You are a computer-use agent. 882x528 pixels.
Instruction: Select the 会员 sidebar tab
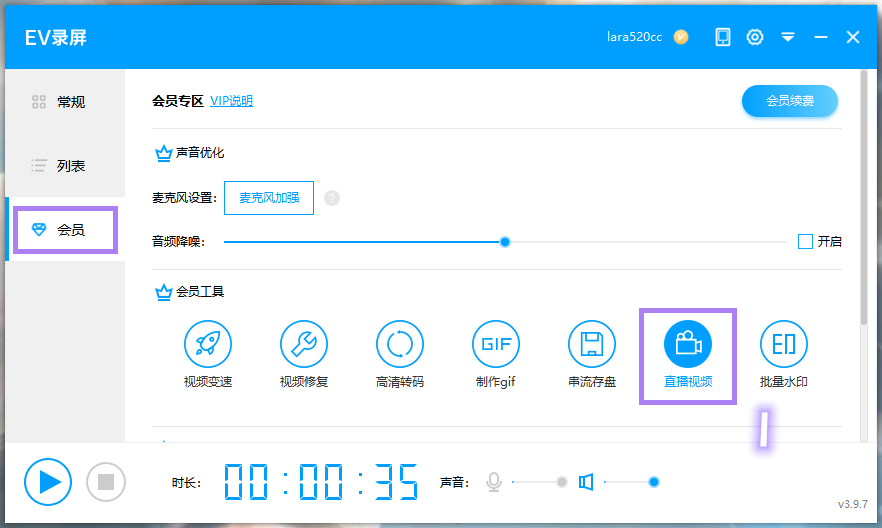[x=65, y=229]
